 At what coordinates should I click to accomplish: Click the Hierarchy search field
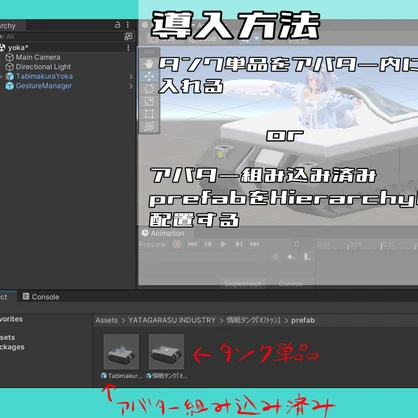click(x=61, y=37)
